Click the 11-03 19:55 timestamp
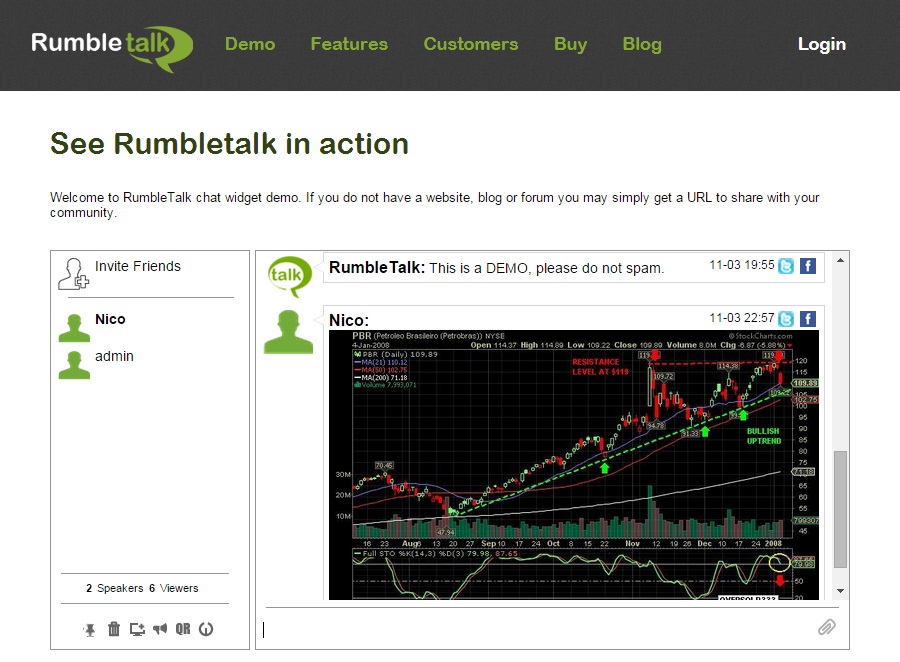This screenshot has width=900, height=662. tap(742, 265)
